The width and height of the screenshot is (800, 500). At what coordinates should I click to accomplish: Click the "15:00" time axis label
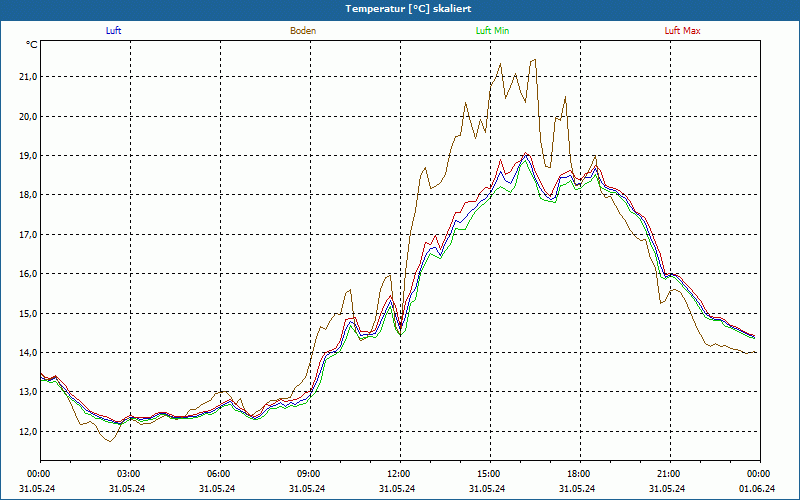pyautogui.click(x=490, y=474)
